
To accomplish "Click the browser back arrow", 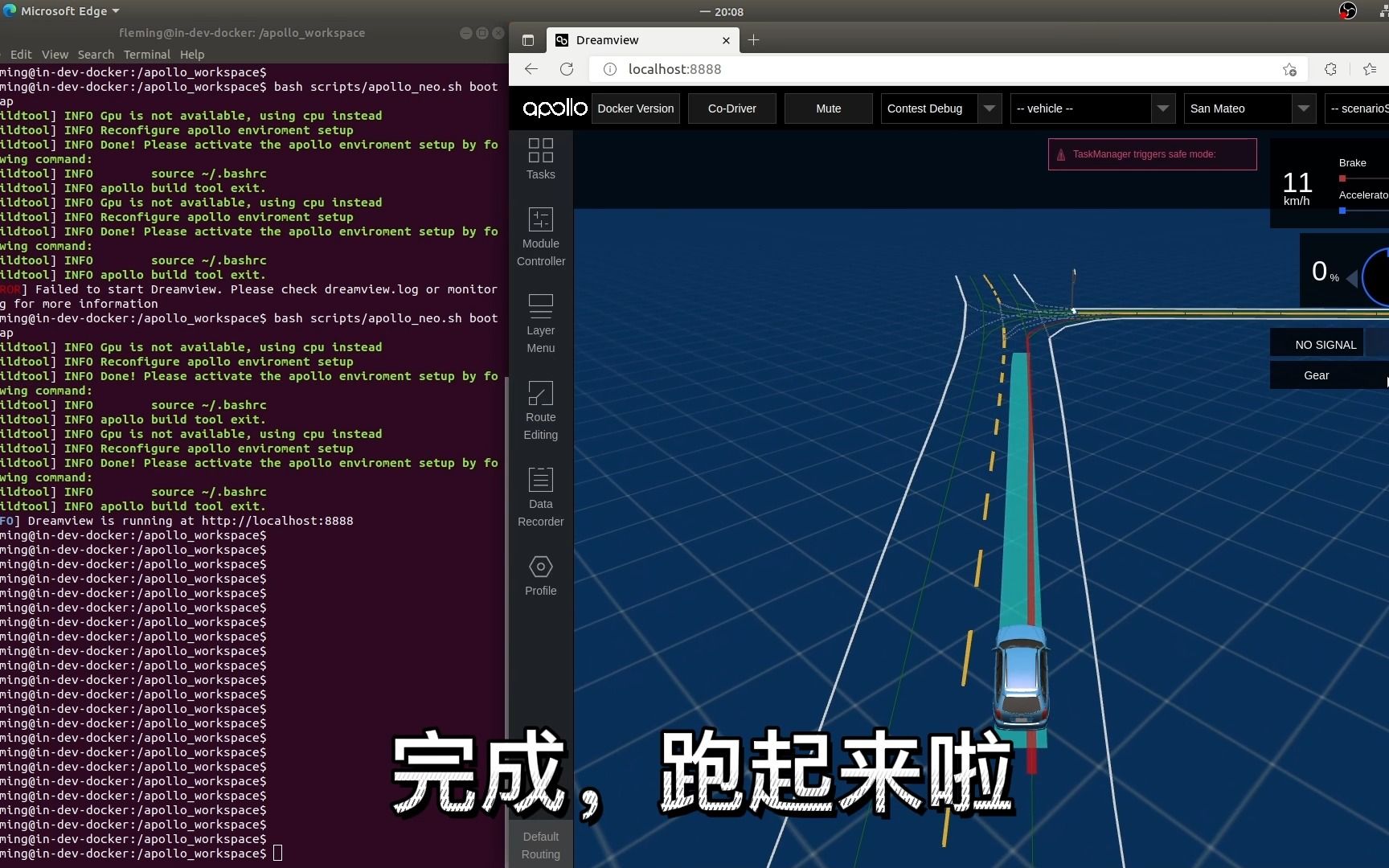I will point(531,69).
